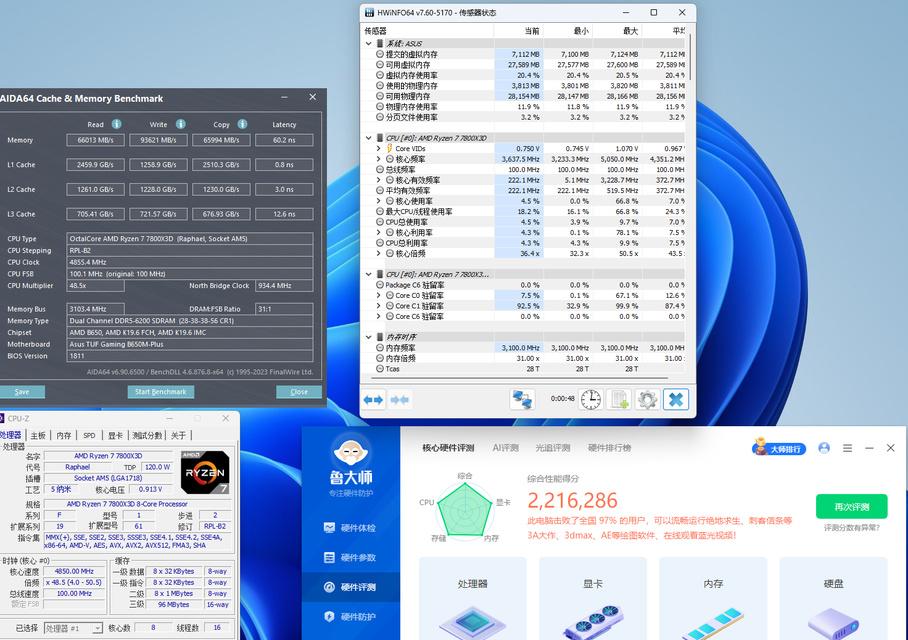The width and height of the screenshot is (908, 640).
Task: Select the 提交的虚拟内存 sensor row
Action: pyautogui.click(x=524, y=54)
